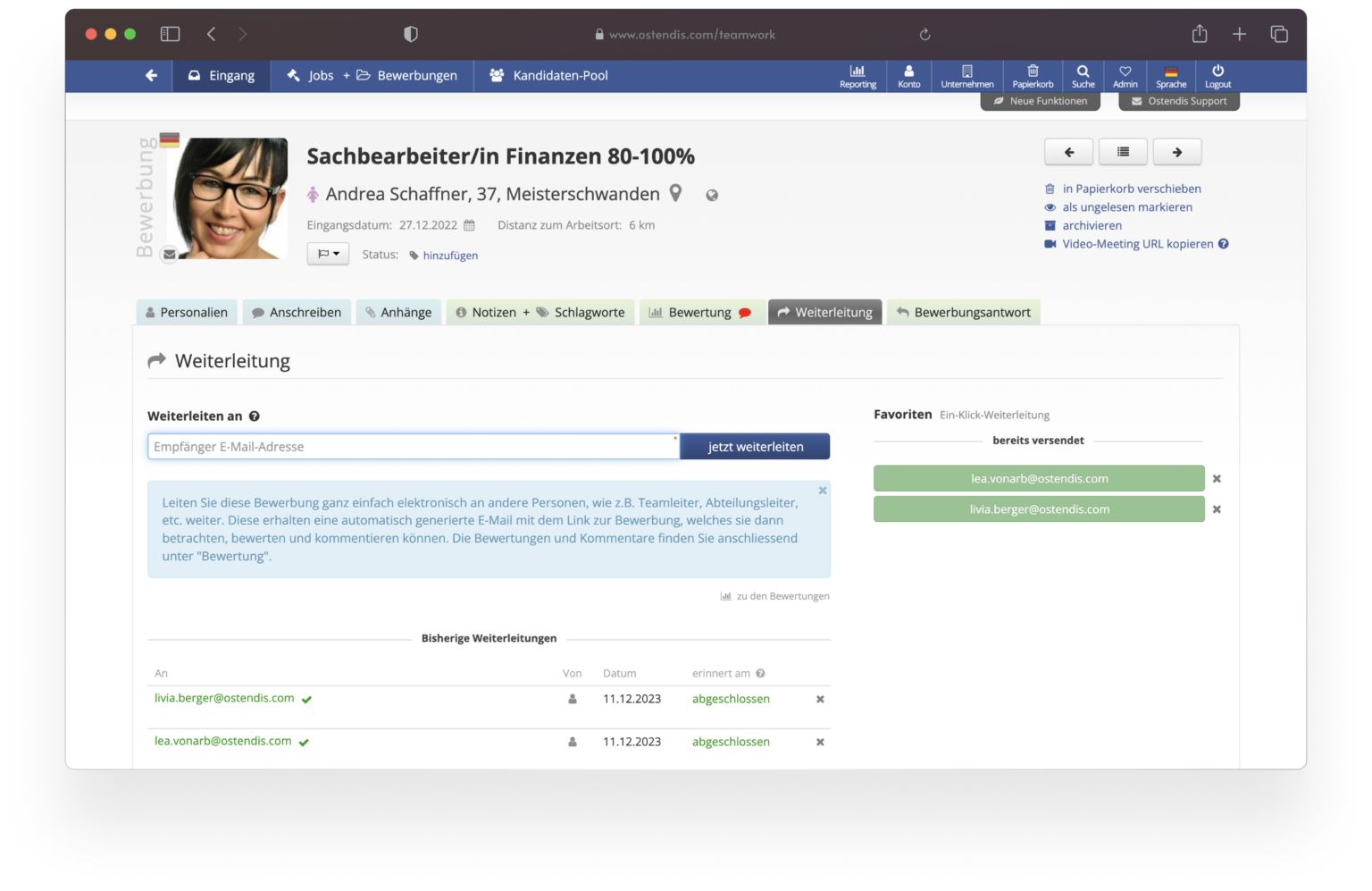Open the Papierkorb in top bar
Image resolution: width=1372 pixels, height=891 pixels.
click(x=1033, y=76)
